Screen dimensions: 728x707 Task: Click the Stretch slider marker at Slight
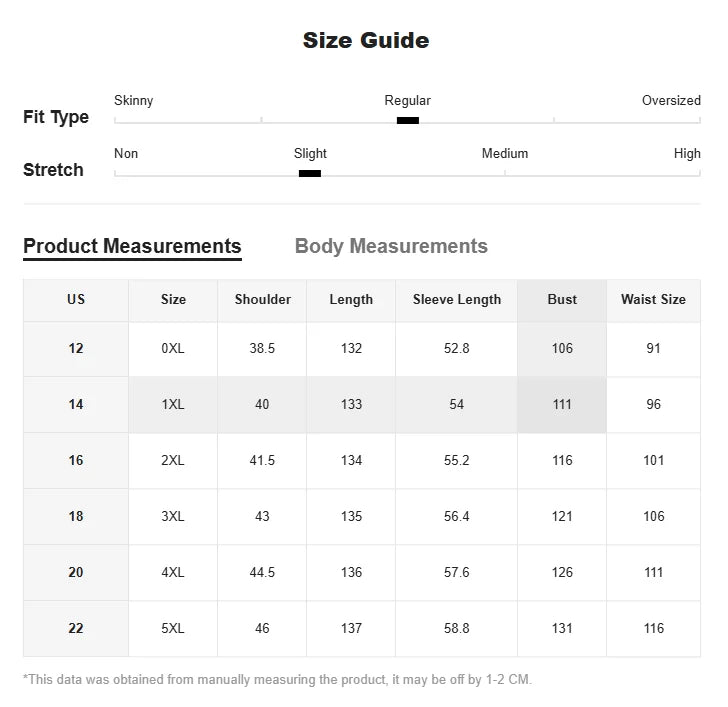310,173
